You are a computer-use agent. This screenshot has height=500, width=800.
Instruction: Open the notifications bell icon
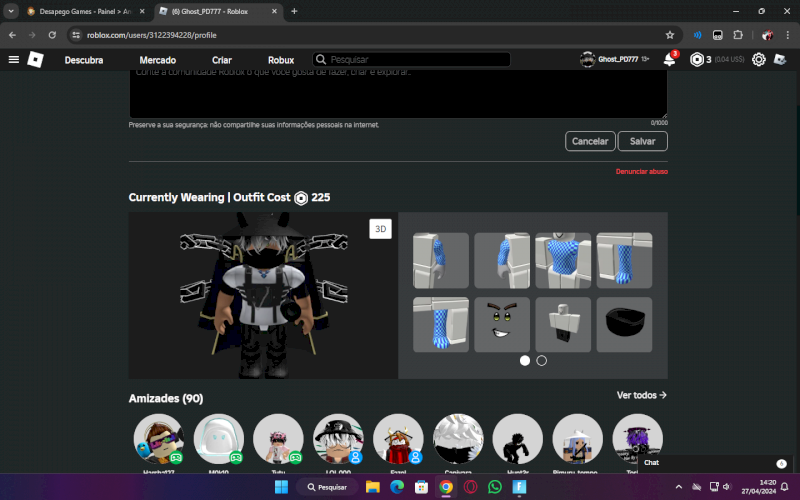click(669, 60)
